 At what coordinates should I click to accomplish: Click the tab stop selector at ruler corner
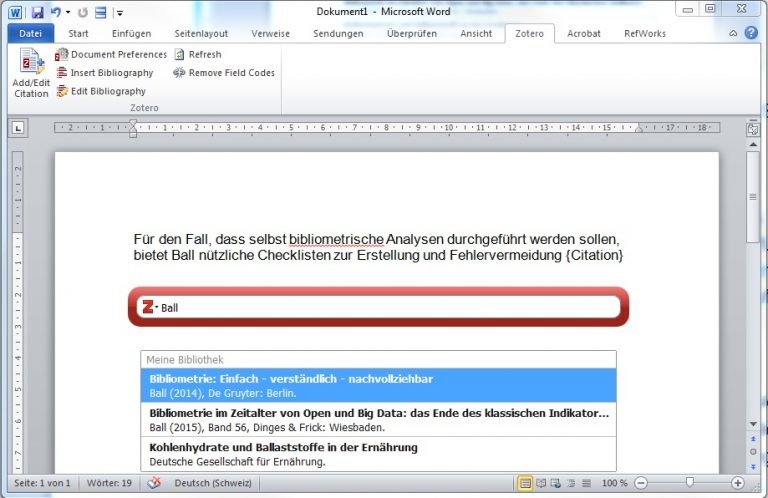point(18,128)
